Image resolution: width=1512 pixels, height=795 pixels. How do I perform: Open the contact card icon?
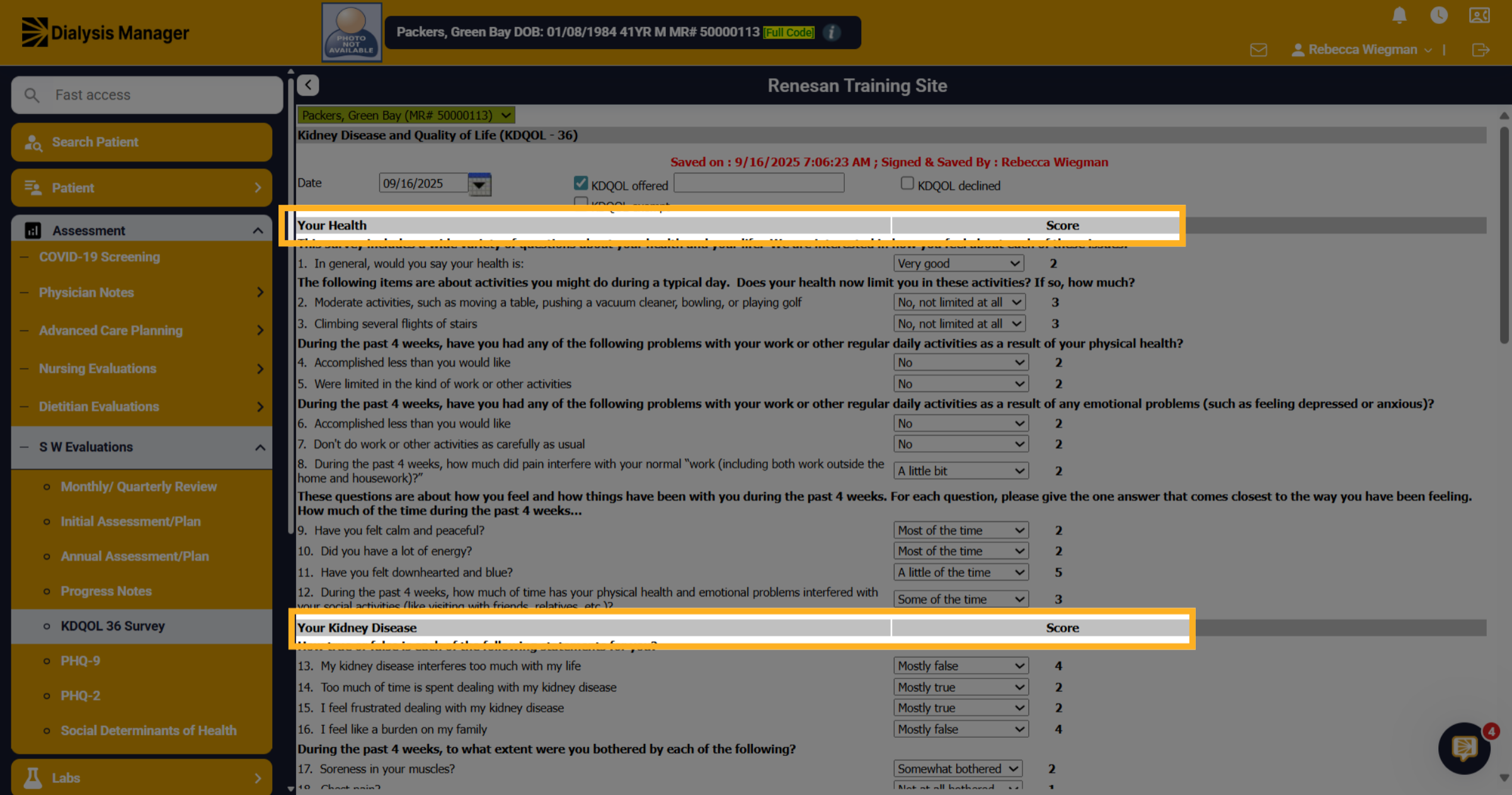(1479, 15)
